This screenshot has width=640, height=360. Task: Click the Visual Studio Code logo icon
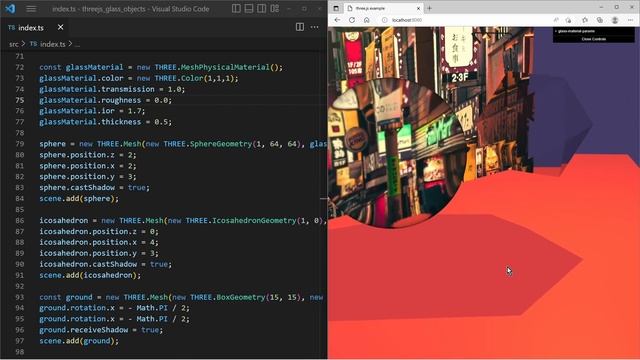coord(11,9)
